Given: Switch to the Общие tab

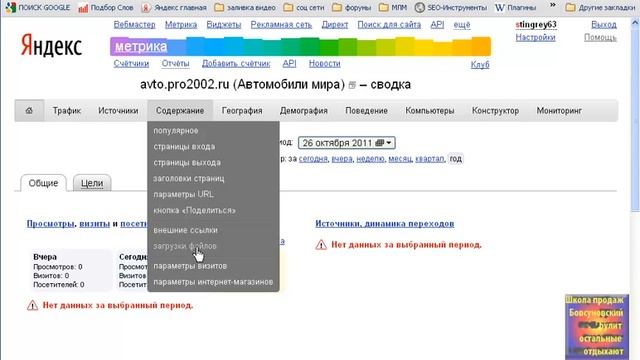Looking at the screenshot, I should click(43, 183).
